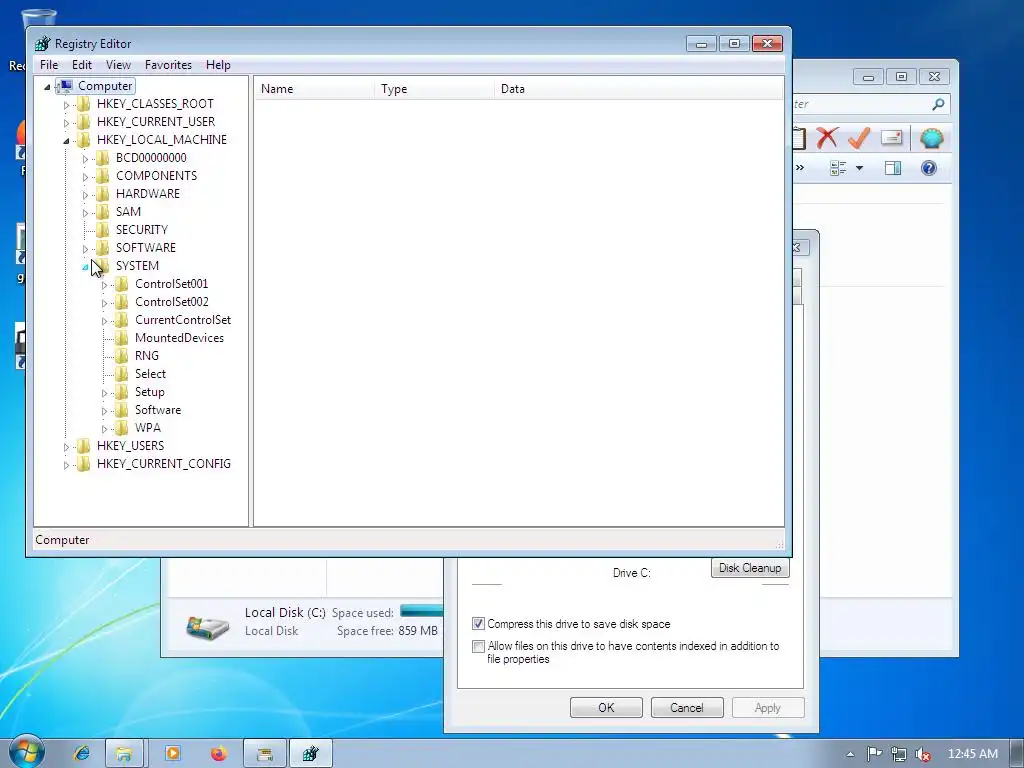The width and height of the screenshot is (1024, 768).
Task: Open the view options dropdown in Explorer
Action: pos(859,168)
